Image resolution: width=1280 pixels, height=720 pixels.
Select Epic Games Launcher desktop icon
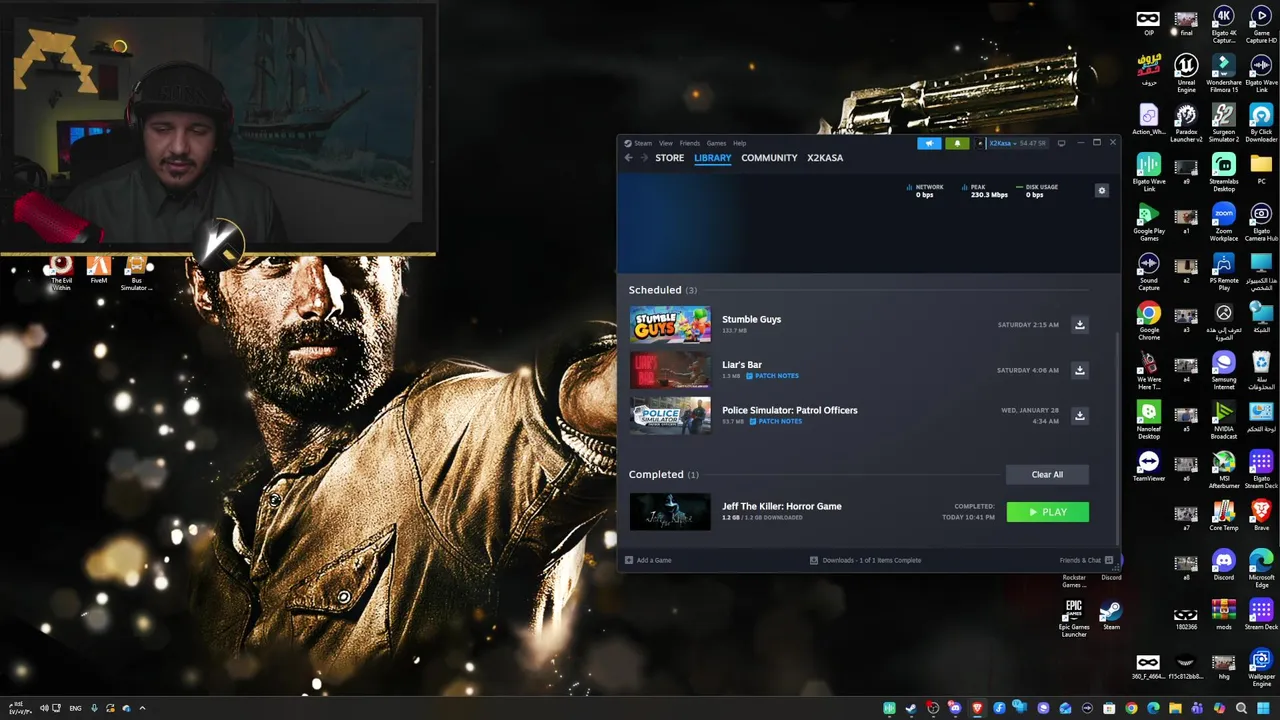click(1074, 618)
